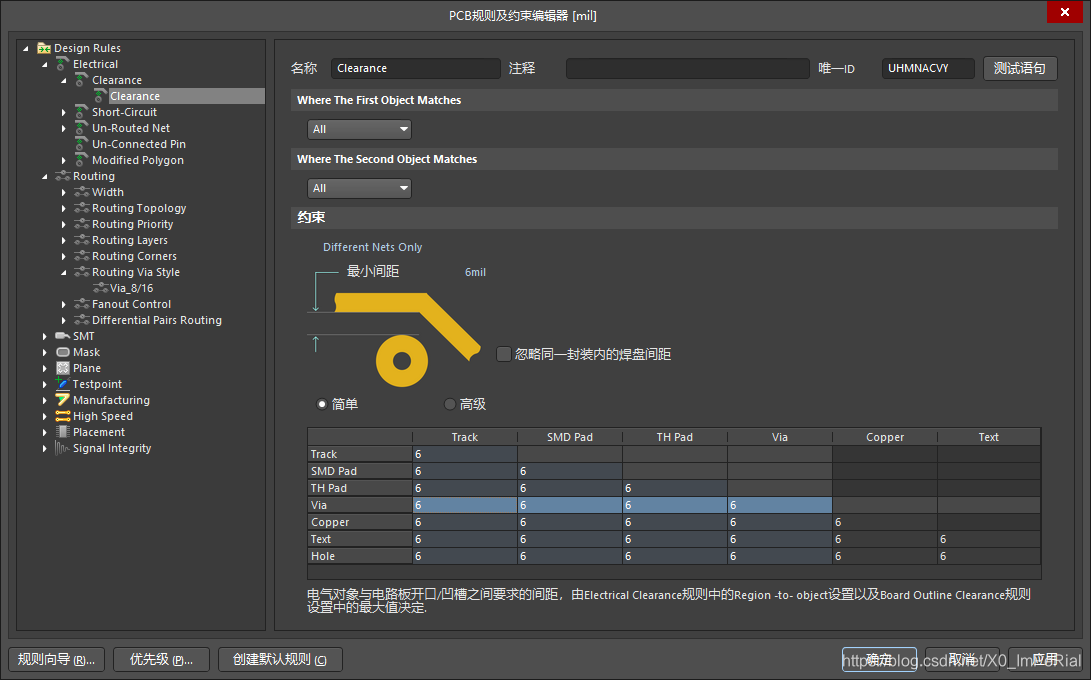This screenshot has height=680, width=1091.
Task: Expand the SMT tree node
Action: (45, 336)
